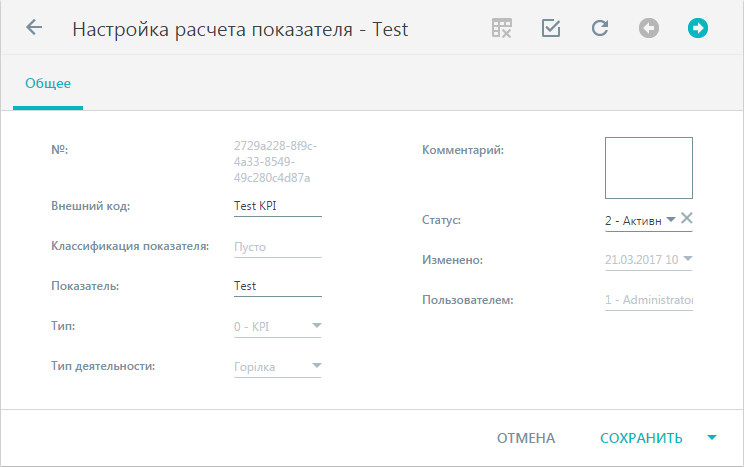Click the Классификация показателя empty field
744x467 pixels.
tap(278, 247)
